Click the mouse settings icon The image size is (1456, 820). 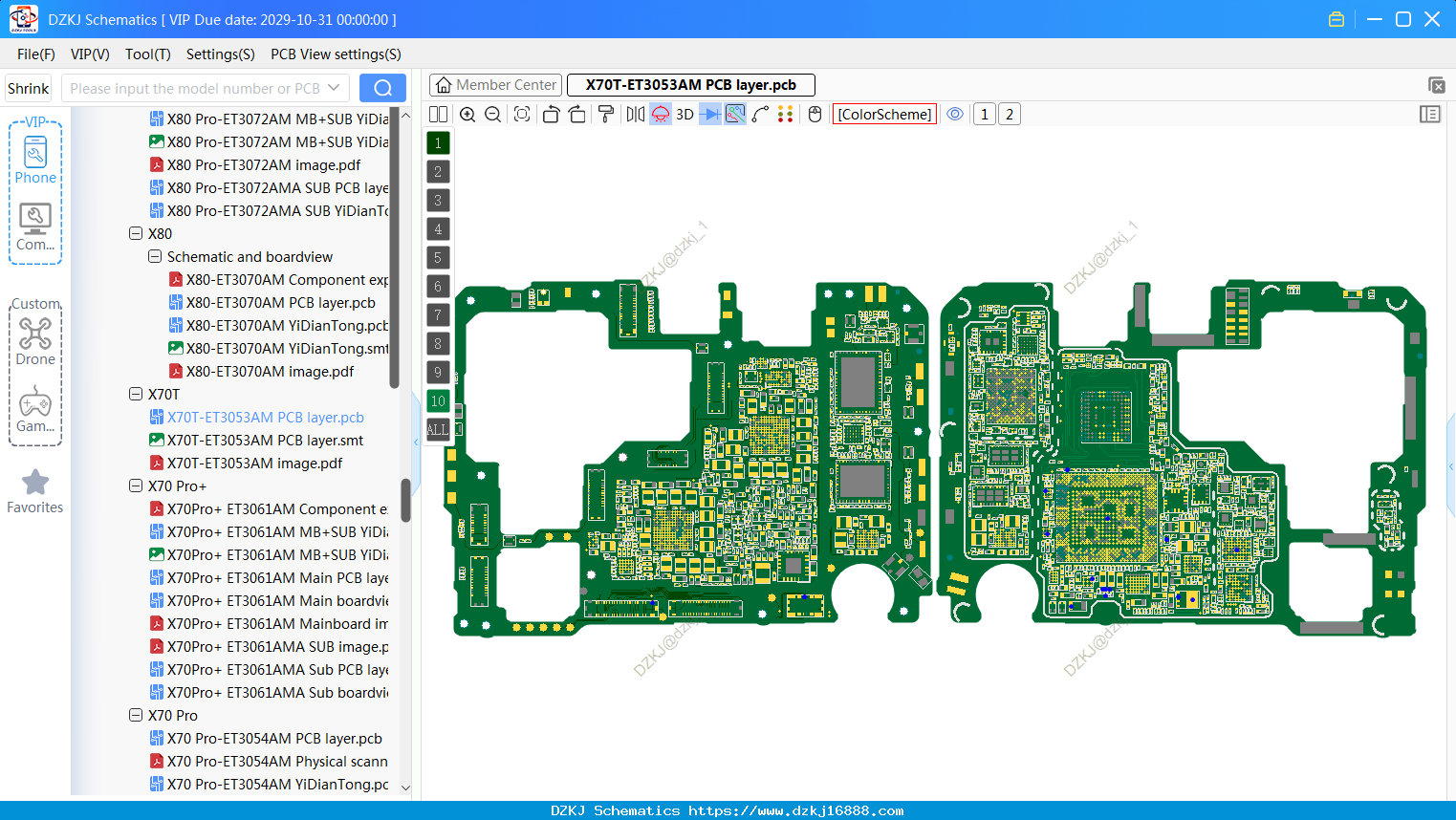[x=815, y=115]
